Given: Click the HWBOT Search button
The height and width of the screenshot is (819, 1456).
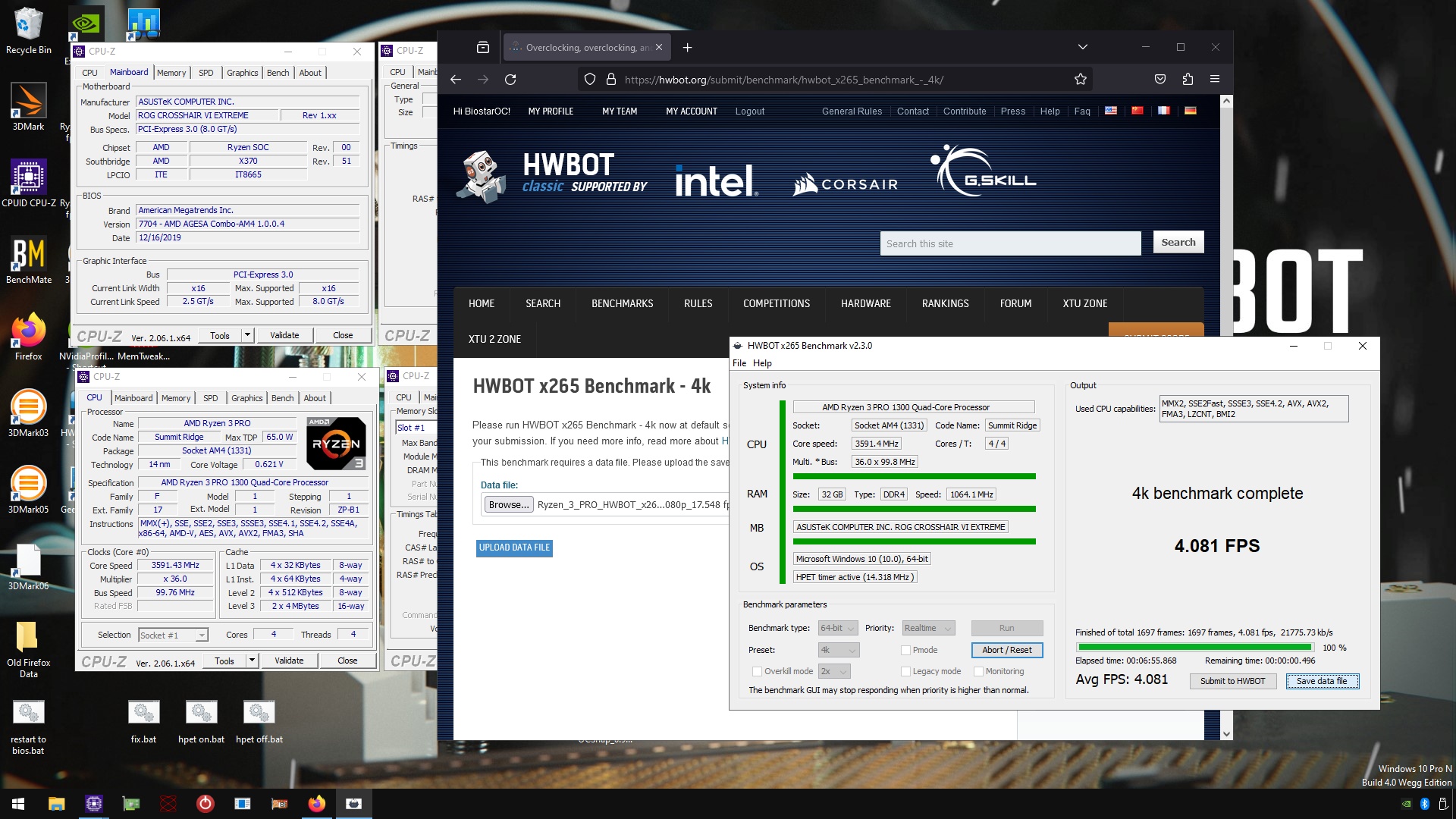Looking at the screenshot, I should [1178, 242].
